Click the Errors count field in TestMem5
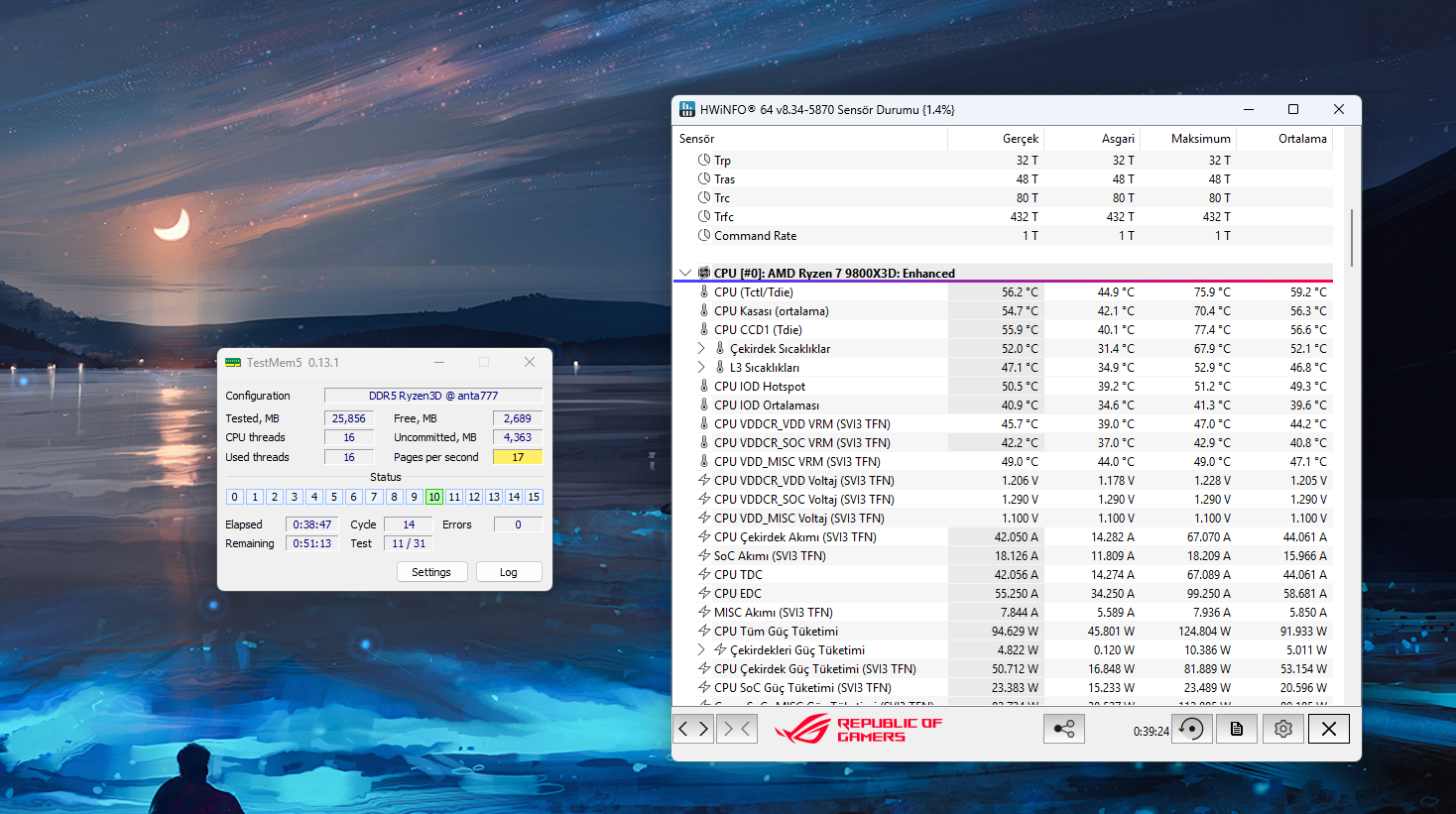1456x814 pixels. tap(518, 524)
